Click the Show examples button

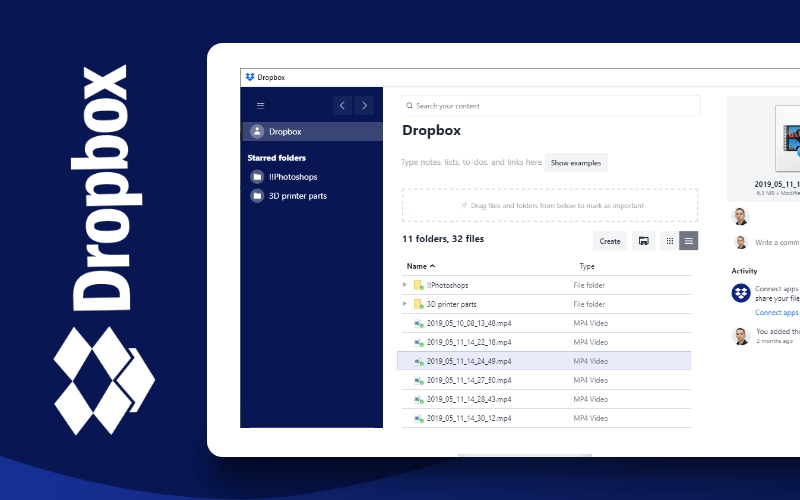tap(576, 163)
